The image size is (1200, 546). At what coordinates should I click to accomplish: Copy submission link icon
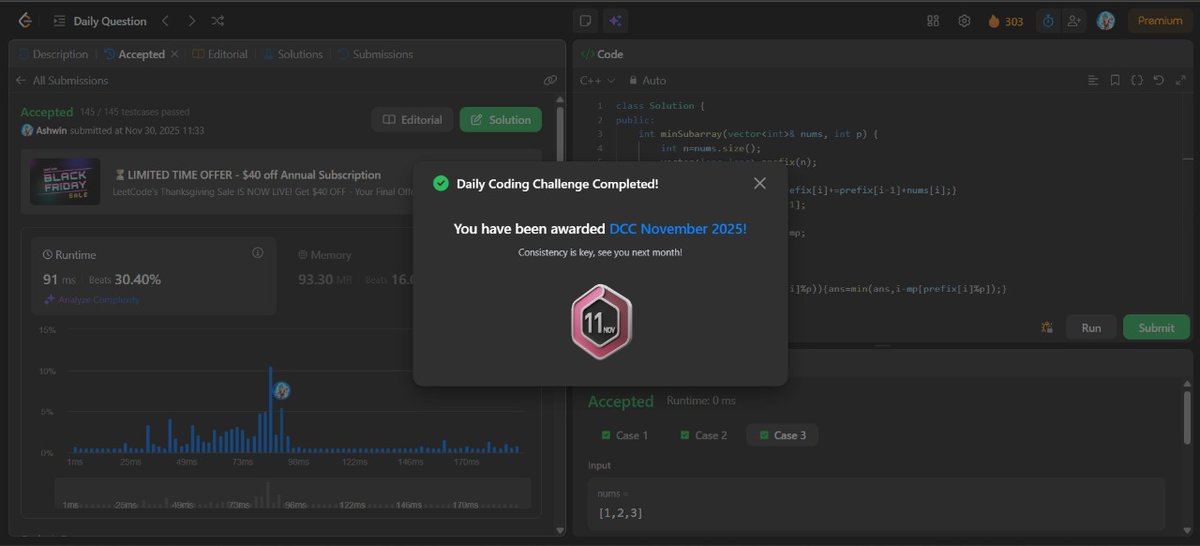pos(550,80)
